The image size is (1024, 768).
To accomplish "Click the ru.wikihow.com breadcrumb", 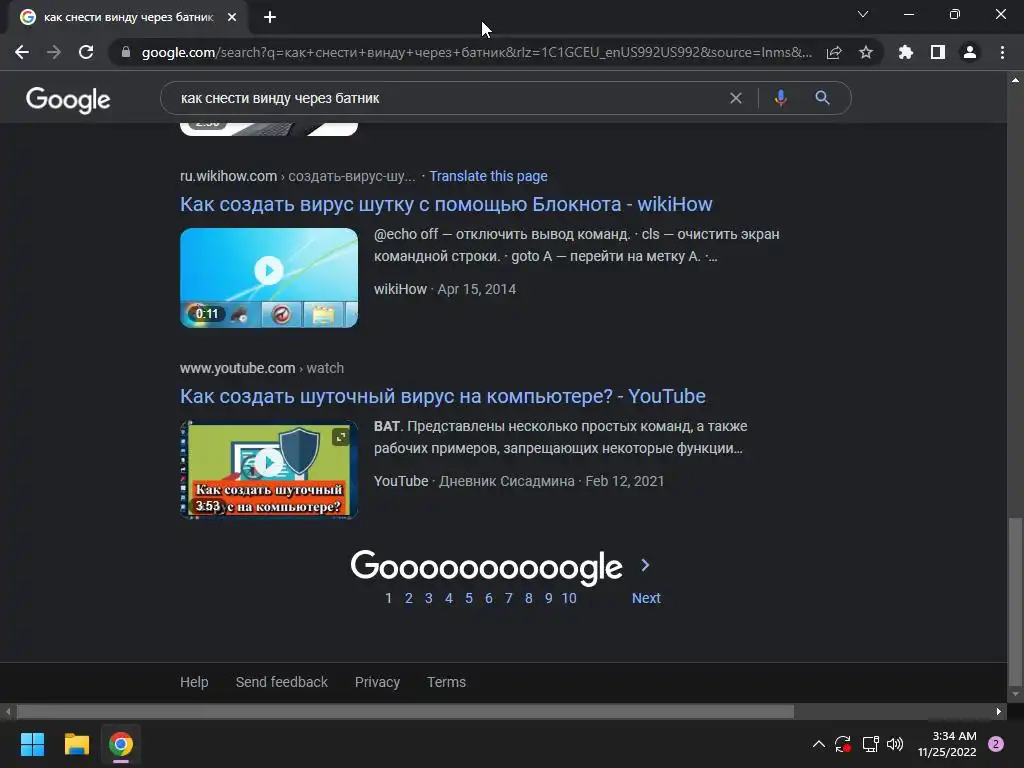I will (297, 176).
